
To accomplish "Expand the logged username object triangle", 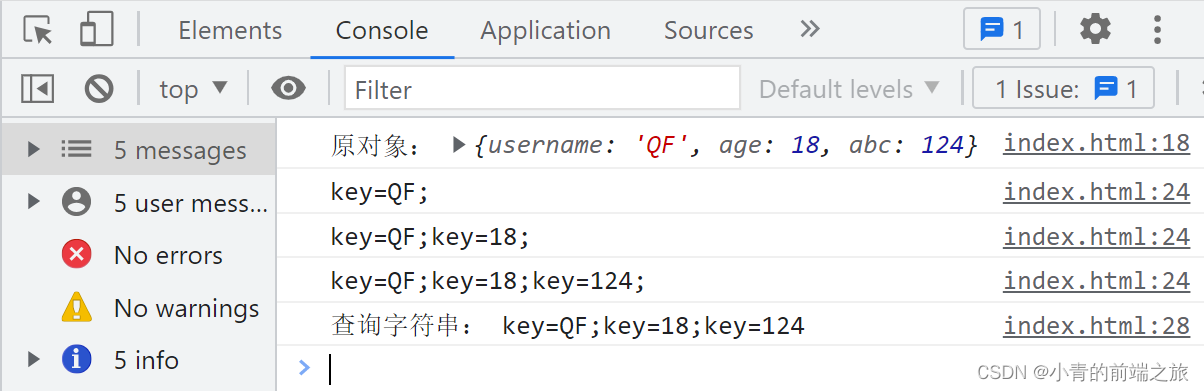I will [x=459, y=145].
